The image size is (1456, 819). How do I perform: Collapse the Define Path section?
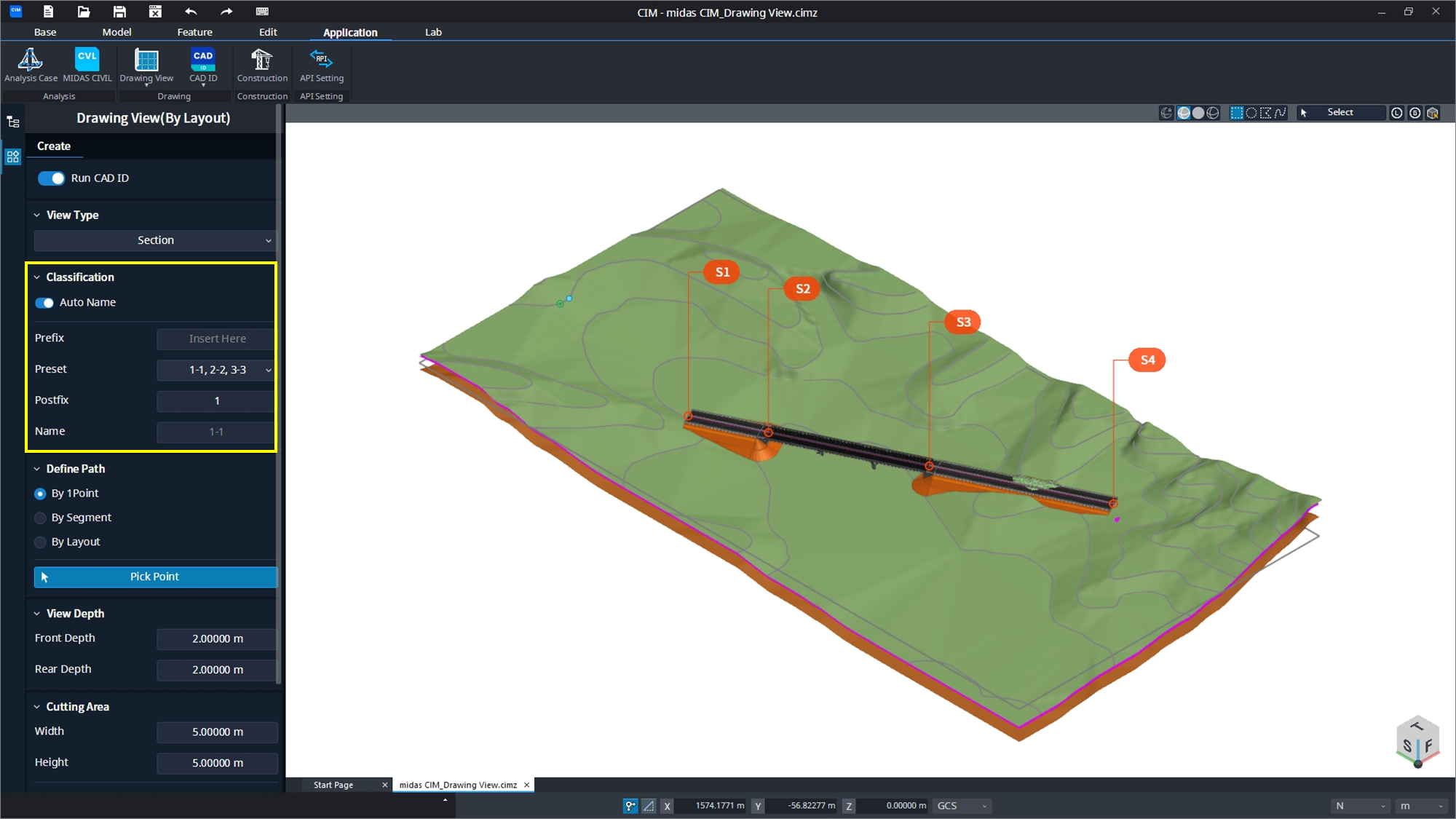(37, 469)
